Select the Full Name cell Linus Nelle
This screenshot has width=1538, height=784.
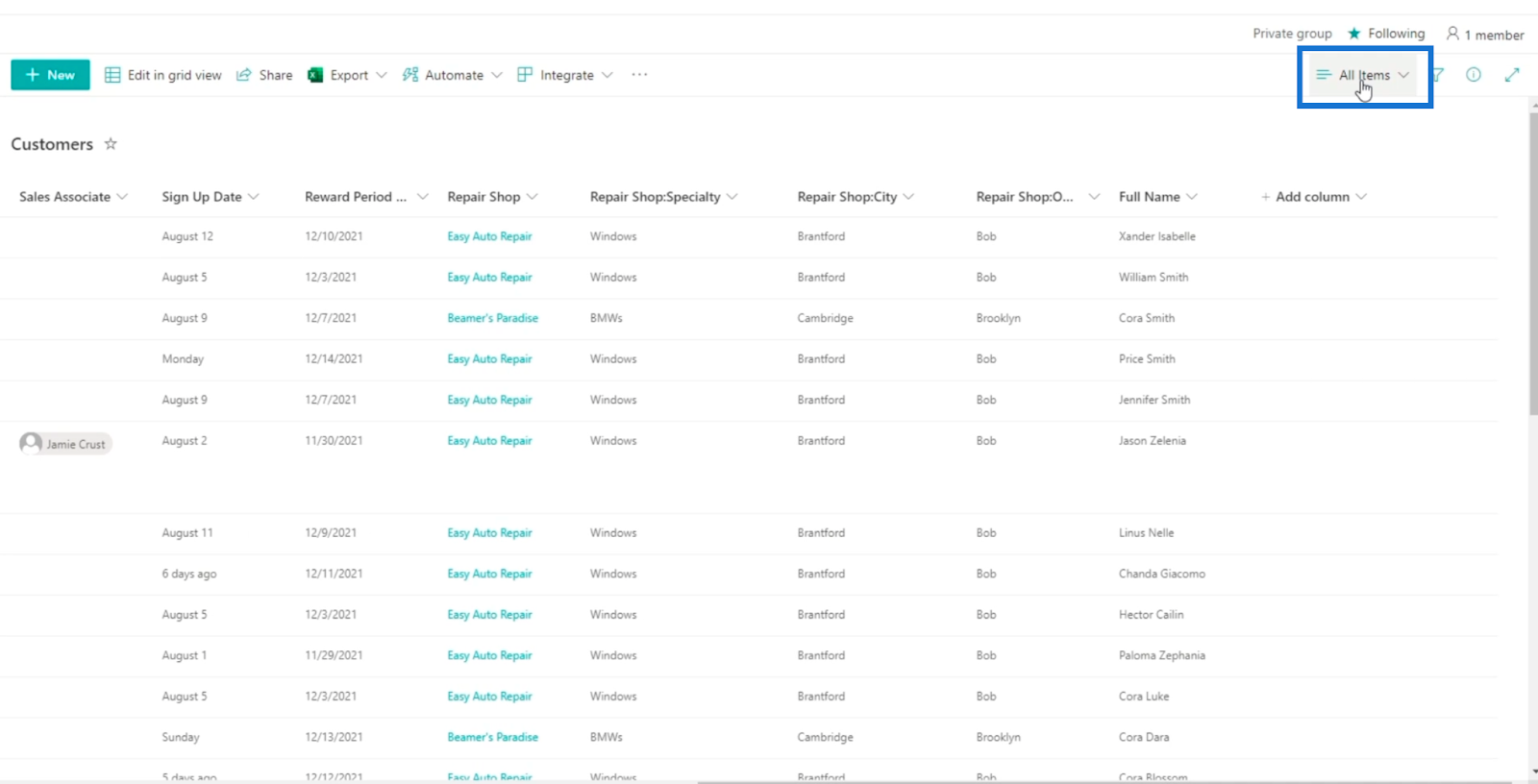pos(1146,533)
